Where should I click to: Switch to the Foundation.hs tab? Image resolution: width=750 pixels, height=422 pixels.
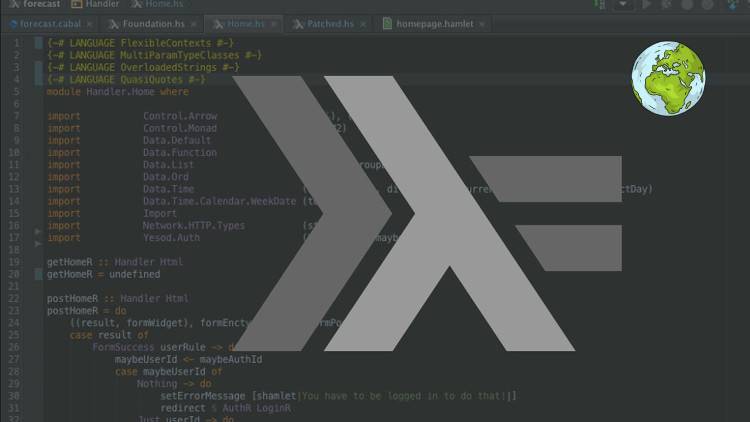pos(150,22)
